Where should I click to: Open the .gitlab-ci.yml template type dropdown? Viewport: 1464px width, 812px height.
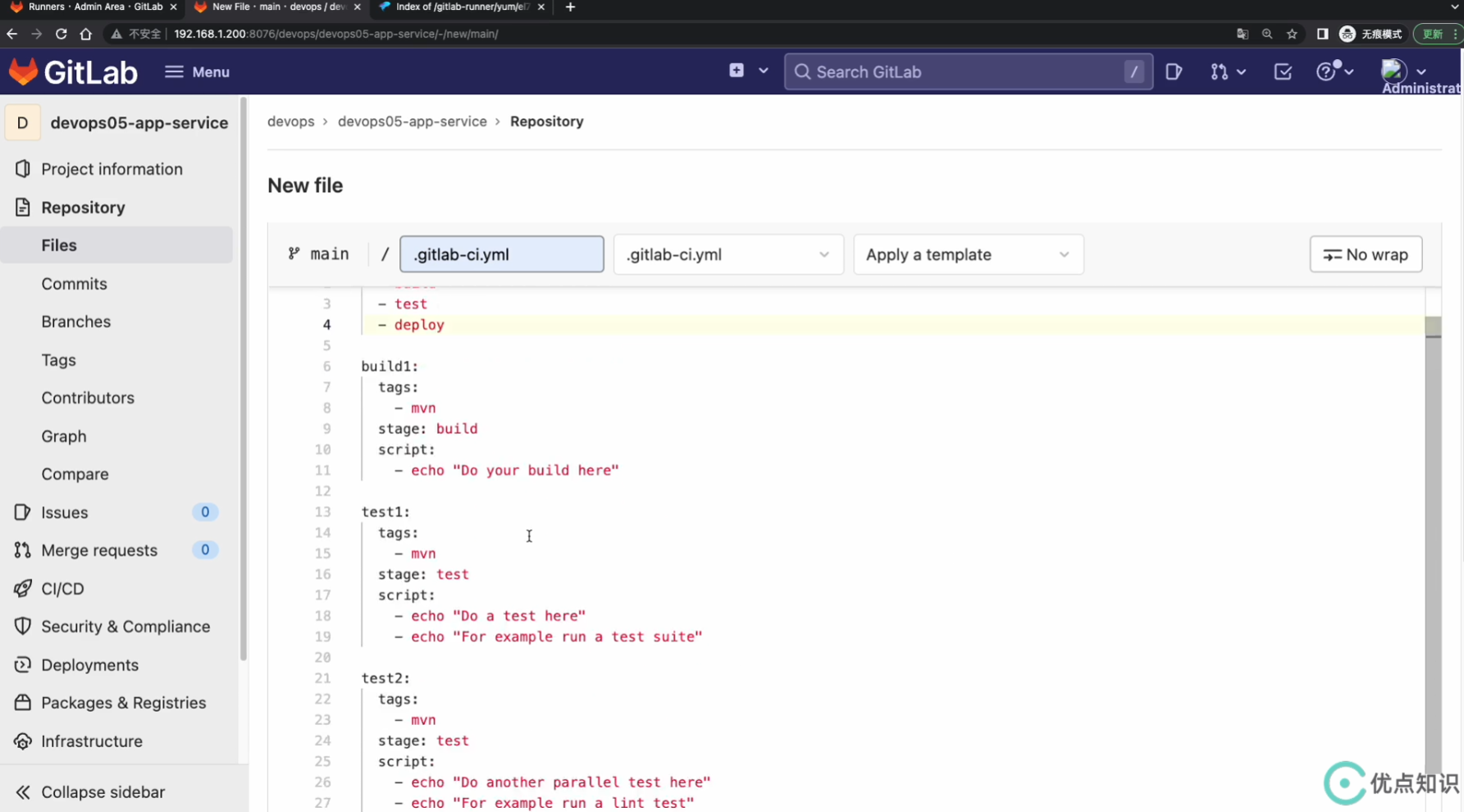tap(728, 254)
